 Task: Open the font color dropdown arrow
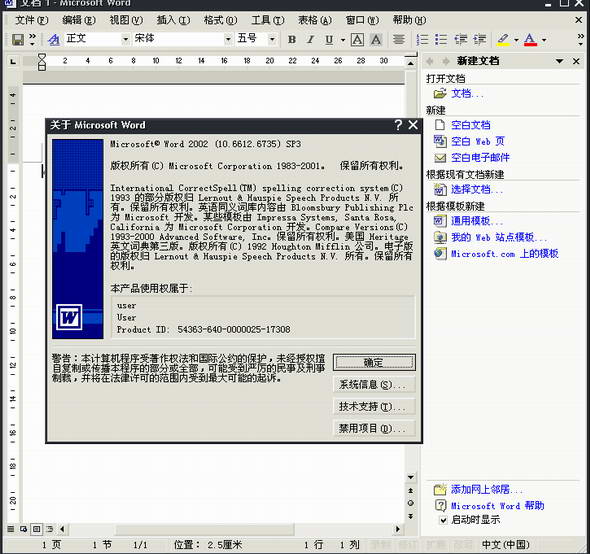coord(544,40)
